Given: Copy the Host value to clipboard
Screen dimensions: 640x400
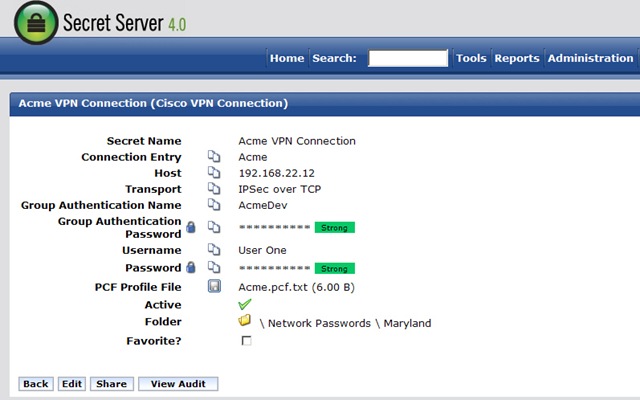Looking at the screenshot, I should click(214, 173).
